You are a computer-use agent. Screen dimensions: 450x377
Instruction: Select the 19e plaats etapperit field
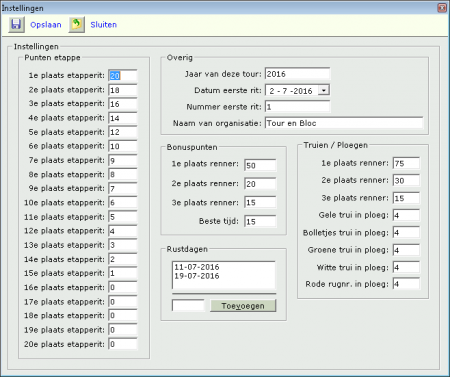pos(123,330)
